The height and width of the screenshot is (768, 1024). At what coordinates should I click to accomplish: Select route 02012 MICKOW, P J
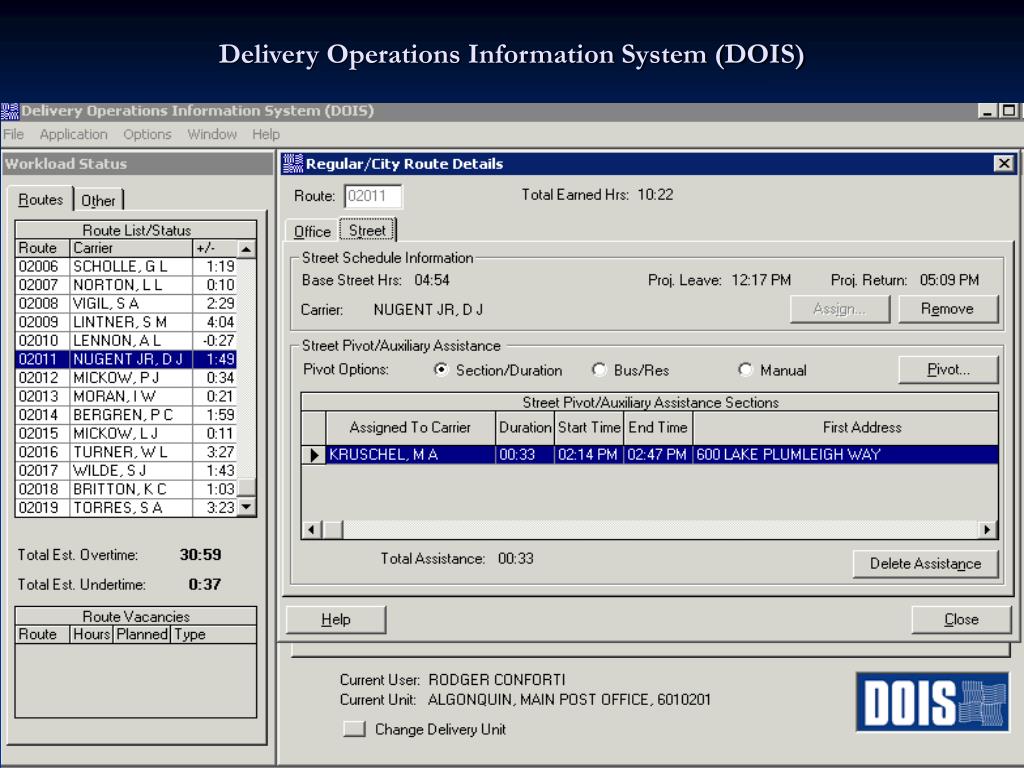[x=126, y=377]
